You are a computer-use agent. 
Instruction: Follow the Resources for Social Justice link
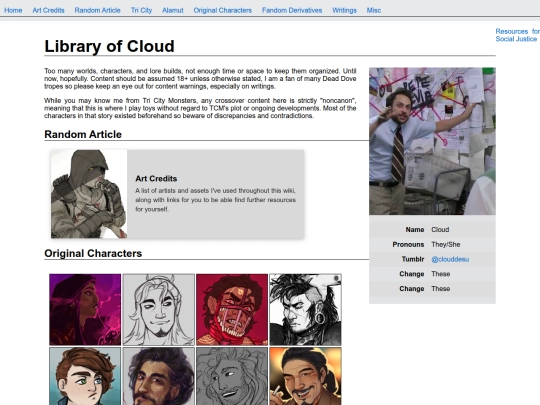click(517, 35)
